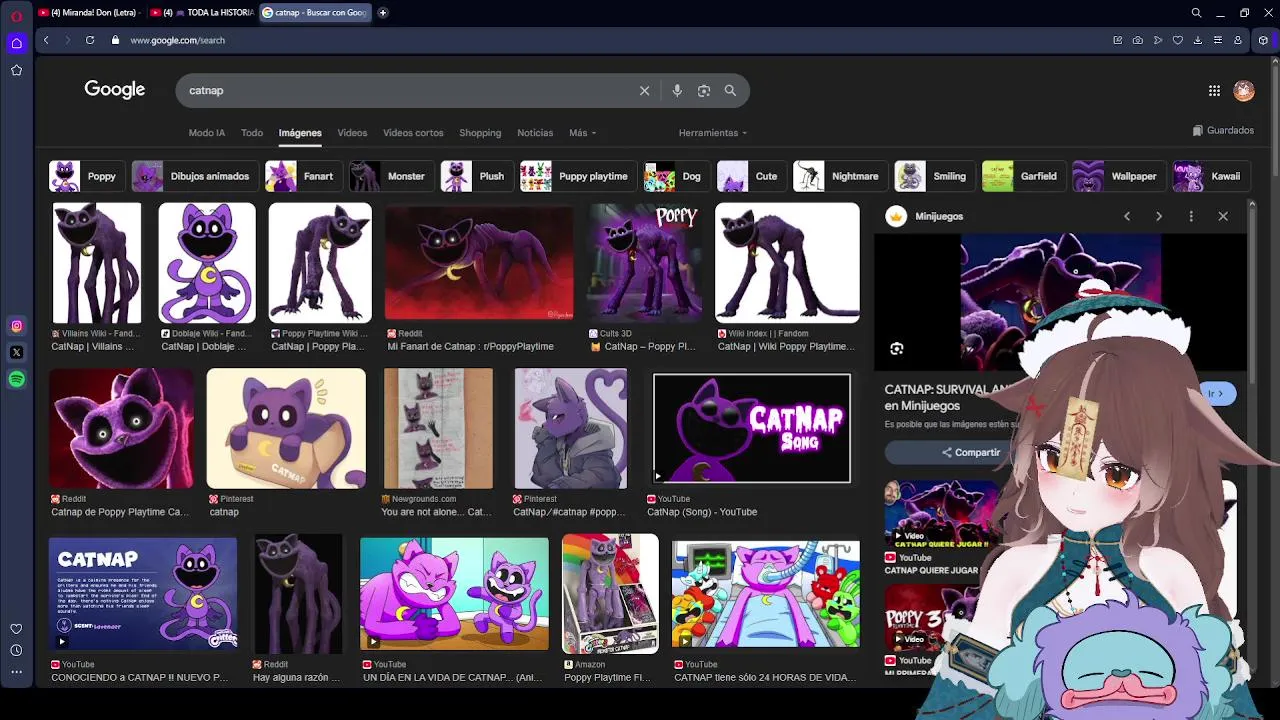Open Opera main menu logo

(x=16, y=14)
